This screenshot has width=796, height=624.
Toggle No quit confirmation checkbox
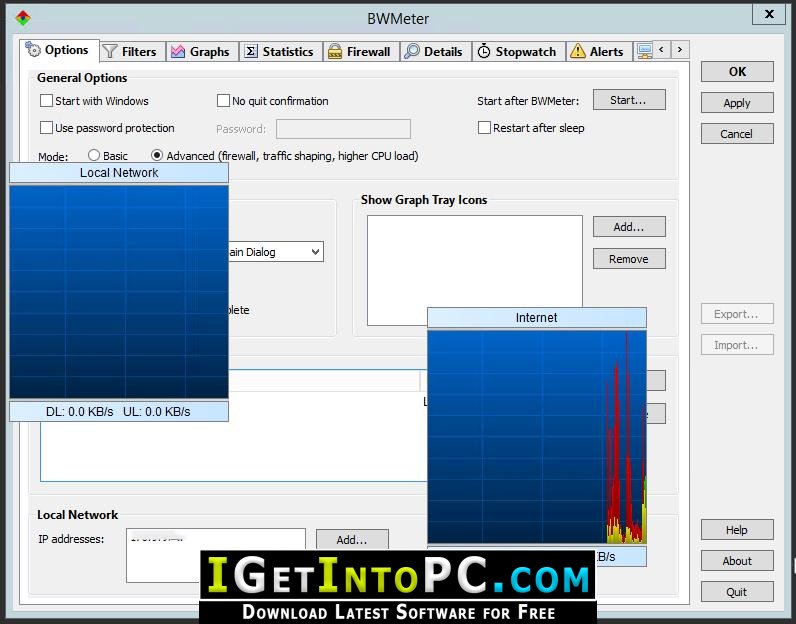point(223,101)
